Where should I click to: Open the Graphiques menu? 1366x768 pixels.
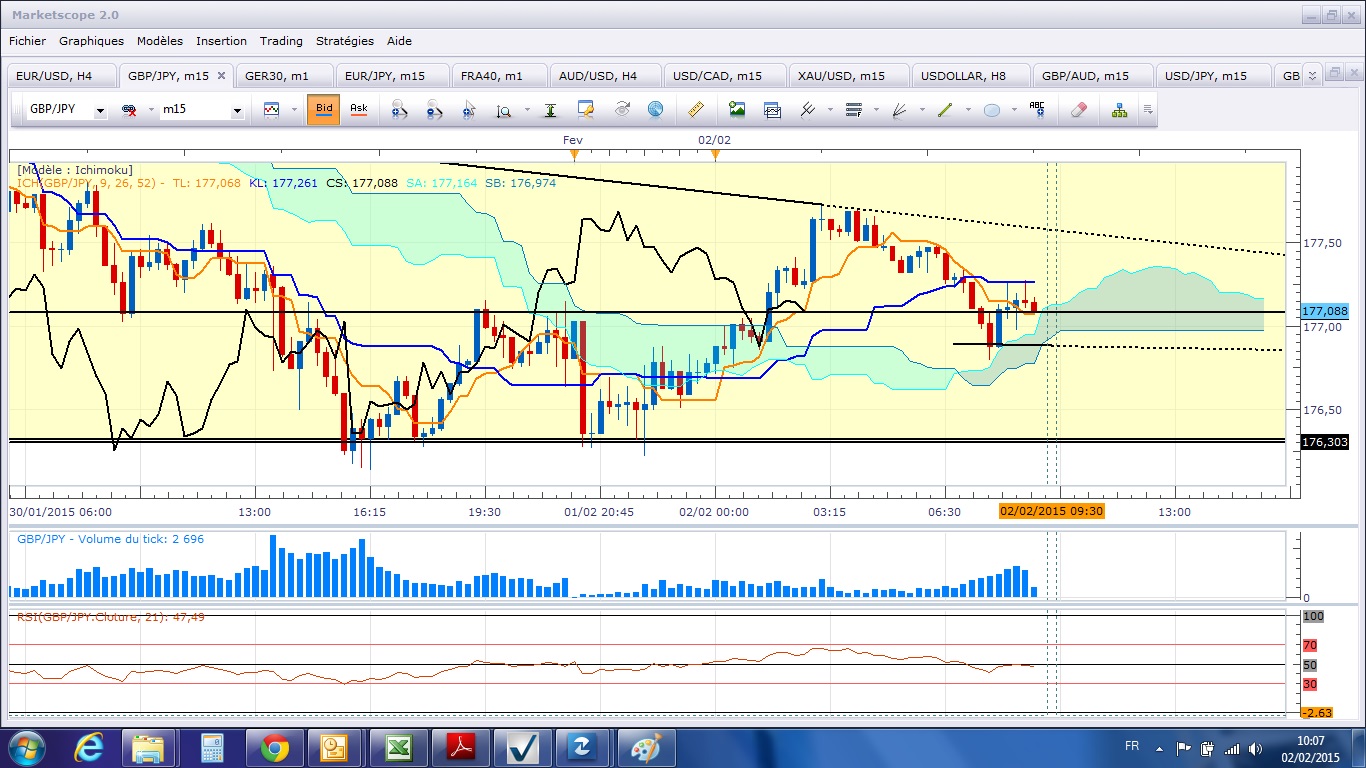coord(91,41)
